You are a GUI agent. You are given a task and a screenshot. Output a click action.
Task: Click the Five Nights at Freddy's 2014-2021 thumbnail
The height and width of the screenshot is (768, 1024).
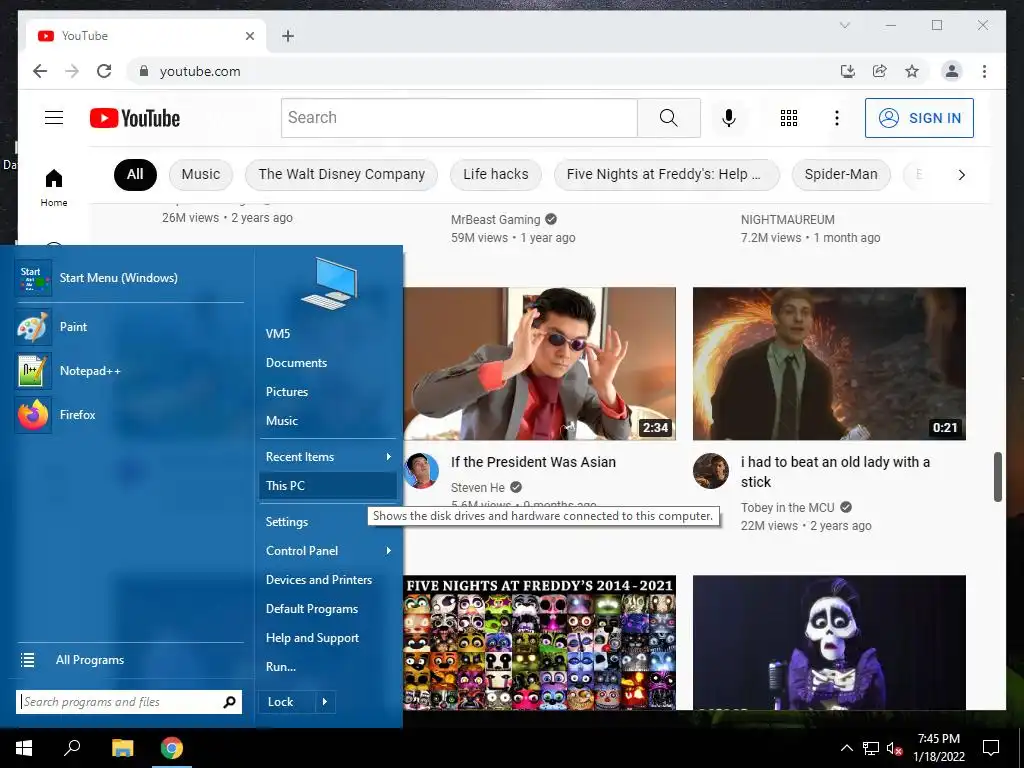(539, 643)
